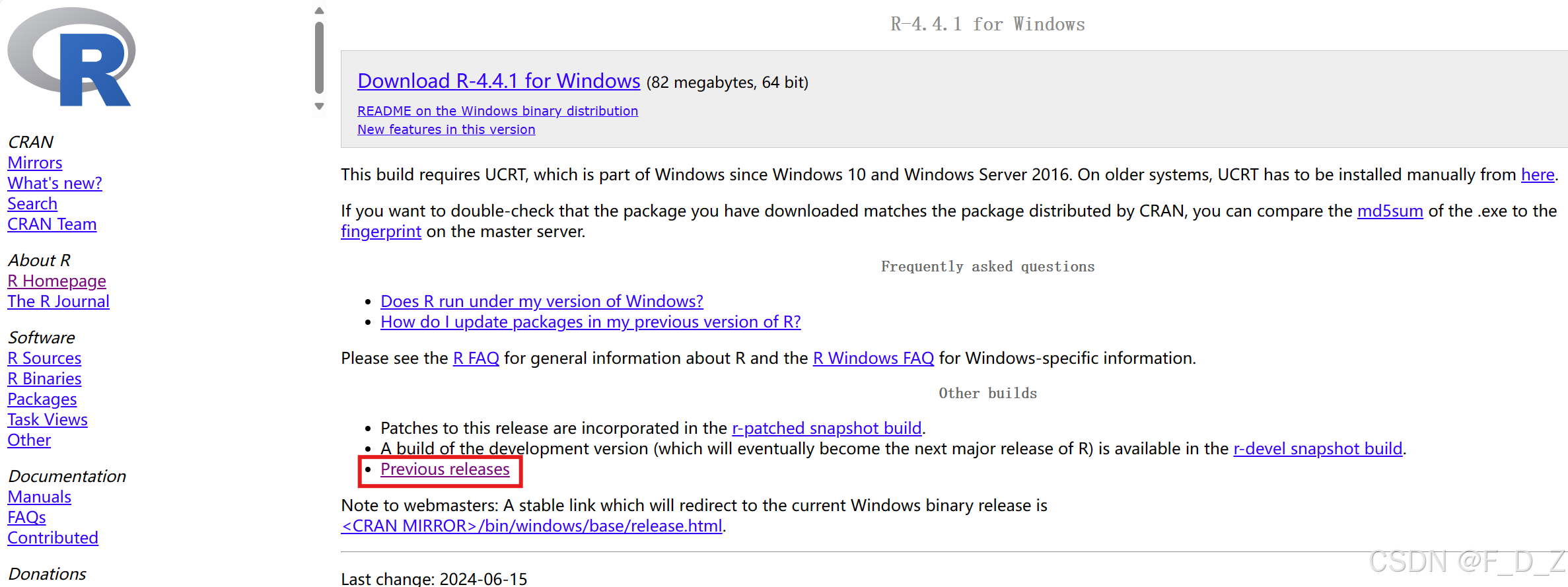1568x587 pixels.
Task: Click the R logo image
Action: point(71,57)
